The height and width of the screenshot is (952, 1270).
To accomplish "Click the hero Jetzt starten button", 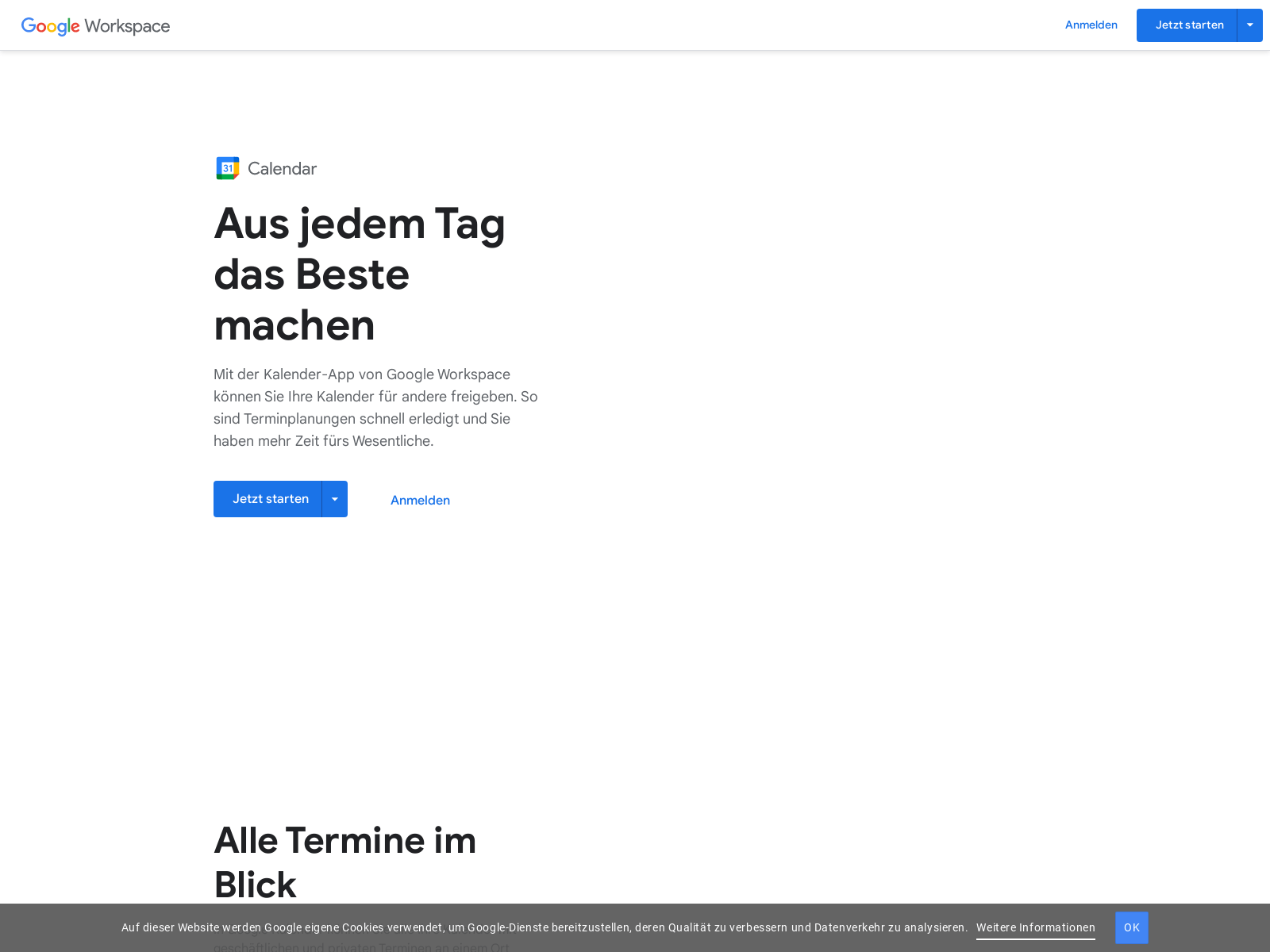I will [267, 499].
